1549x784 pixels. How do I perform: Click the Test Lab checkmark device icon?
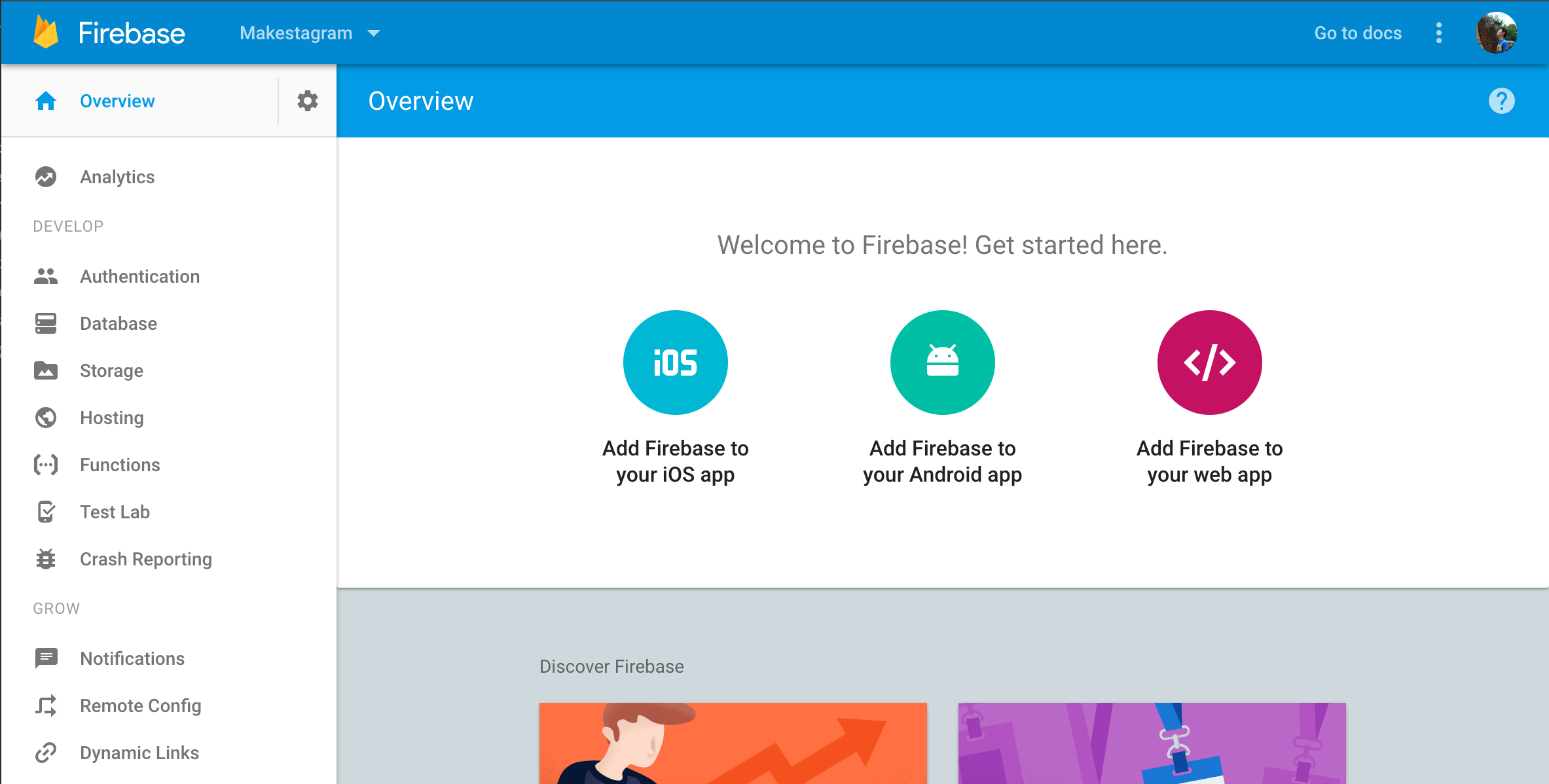[46, 512]
